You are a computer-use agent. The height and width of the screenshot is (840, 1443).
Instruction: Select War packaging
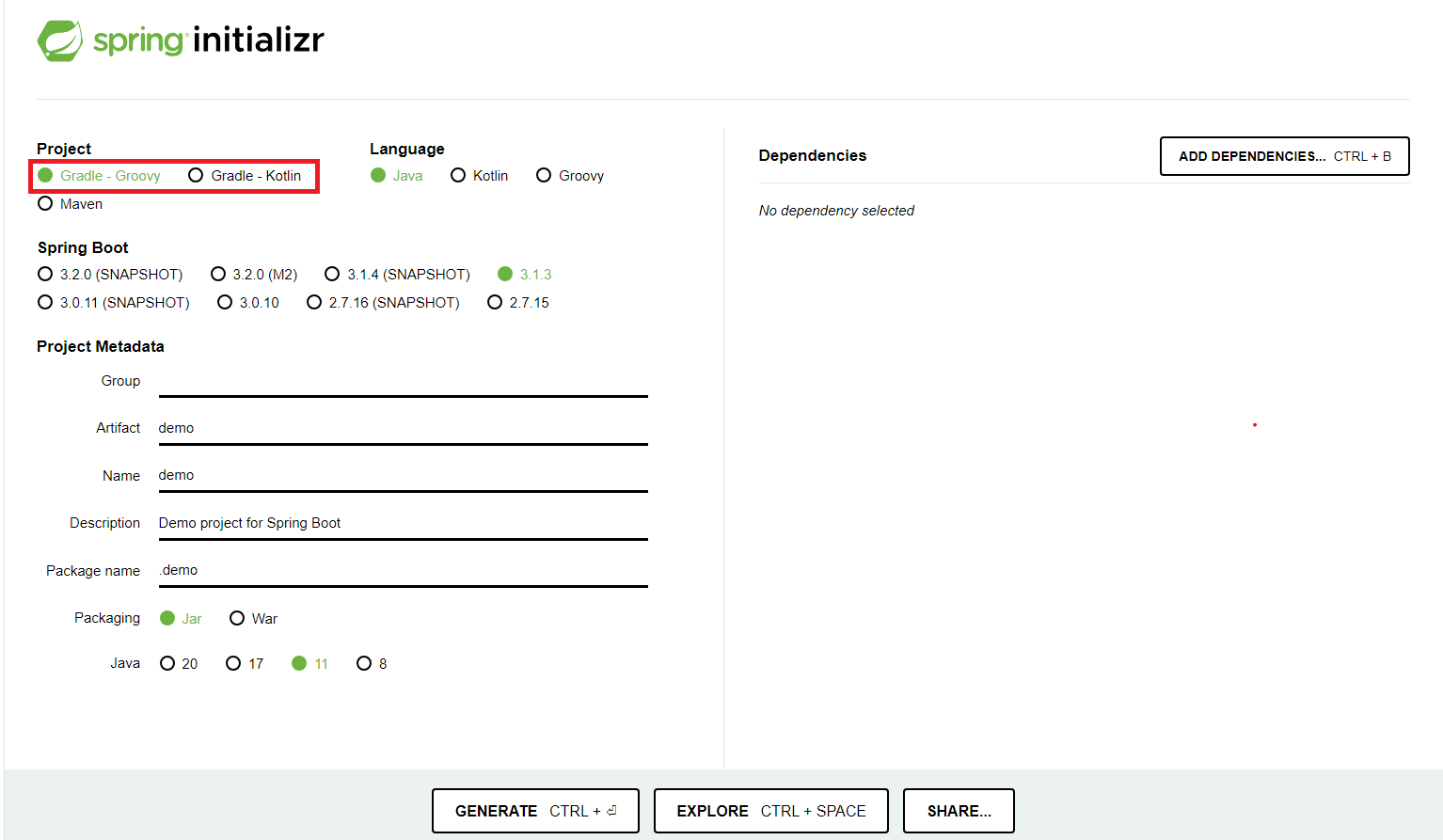pyautogui.click(x=253, y=619)
